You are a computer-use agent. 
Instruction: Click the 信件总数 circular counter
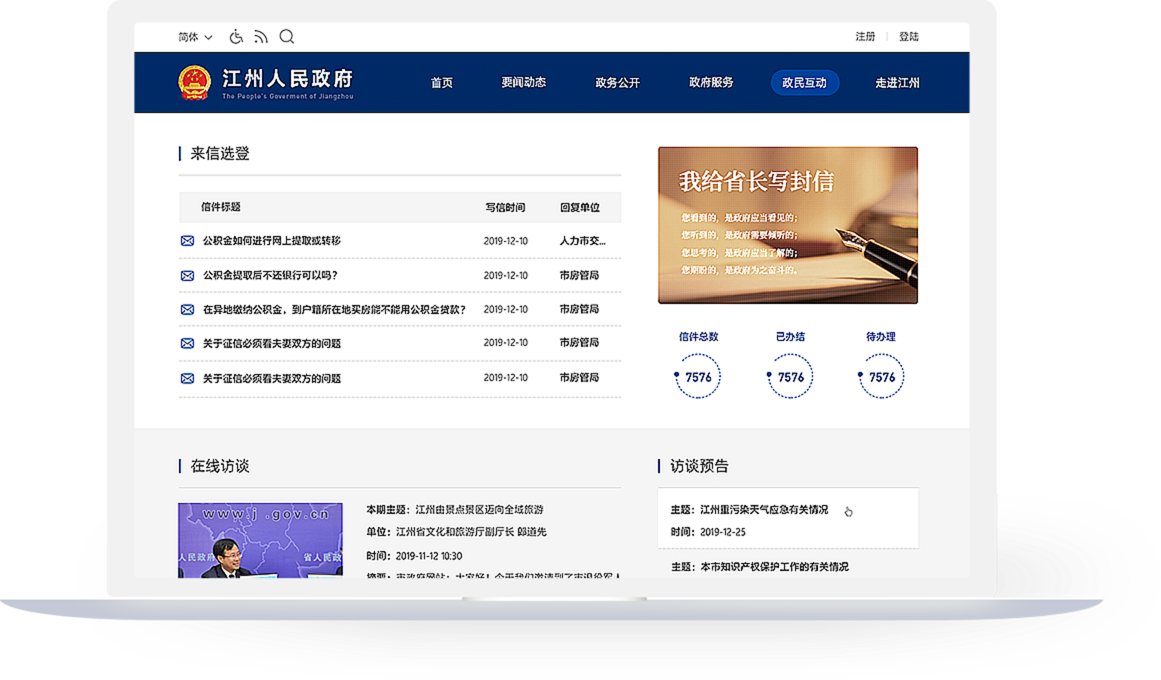698,377
